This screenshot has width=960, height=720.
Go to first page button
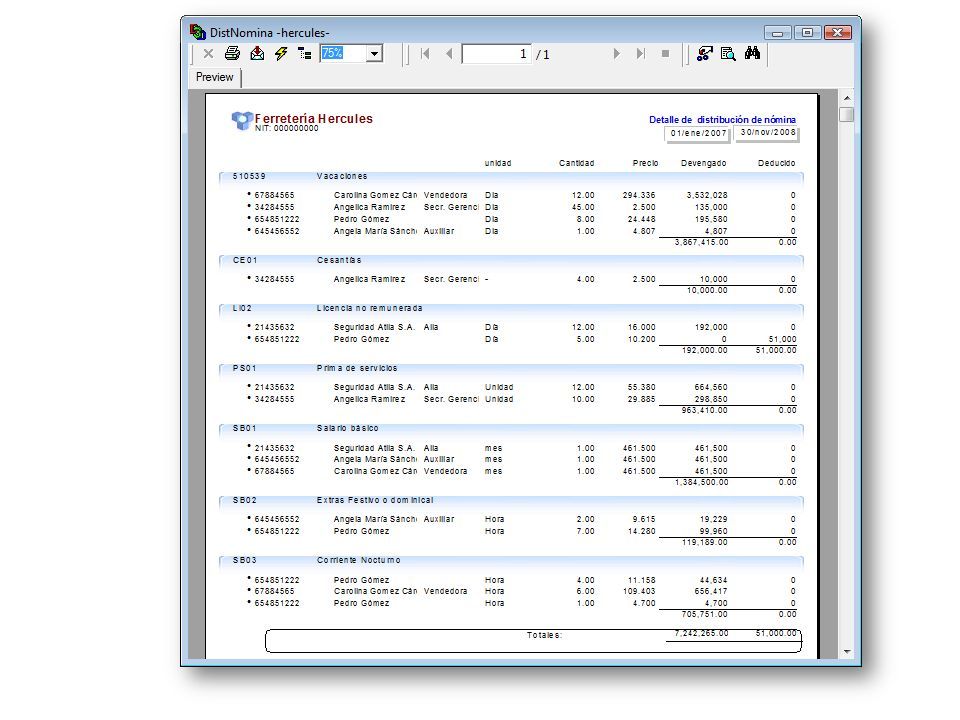425,54
